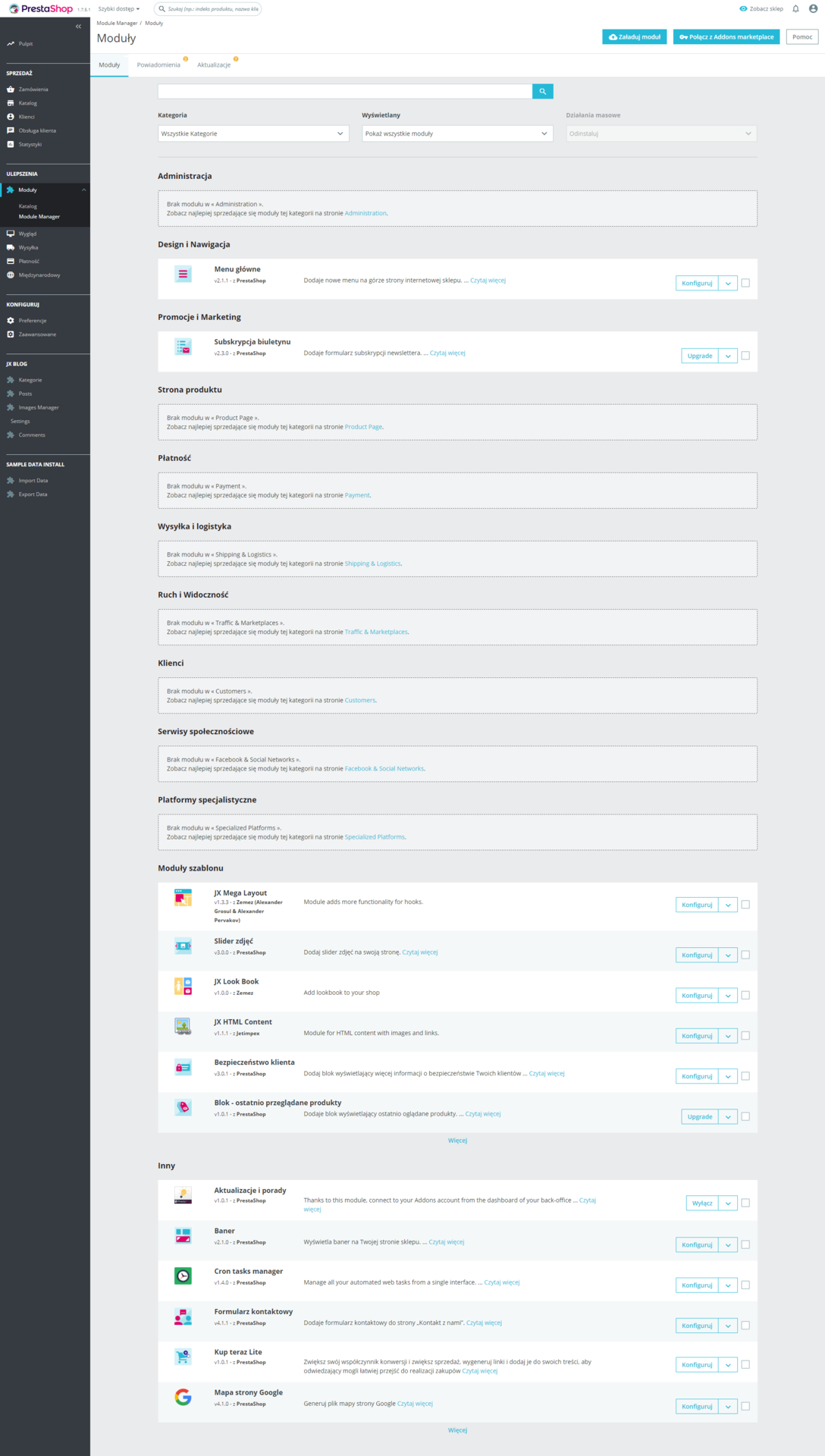Open the user account profile icon
825x1456 pixels.
(813, 9)
